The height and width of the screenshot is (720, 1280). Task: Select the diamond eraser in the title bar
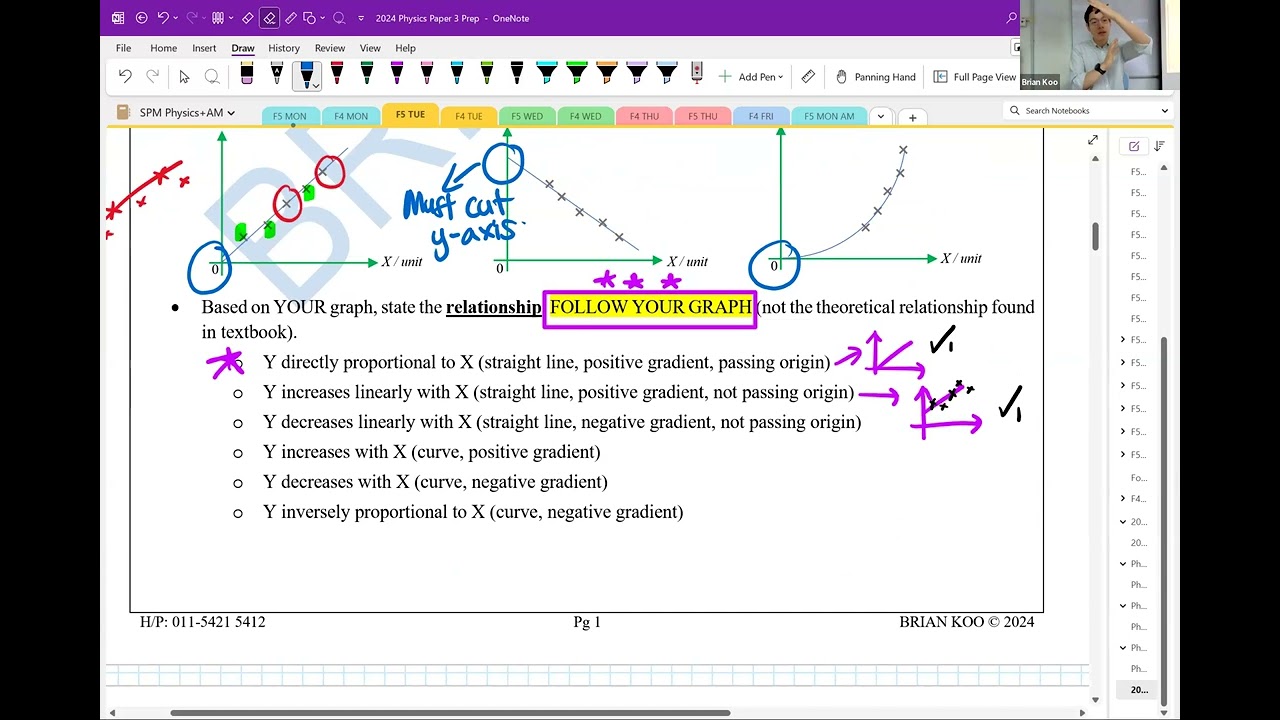click(247, 18)
